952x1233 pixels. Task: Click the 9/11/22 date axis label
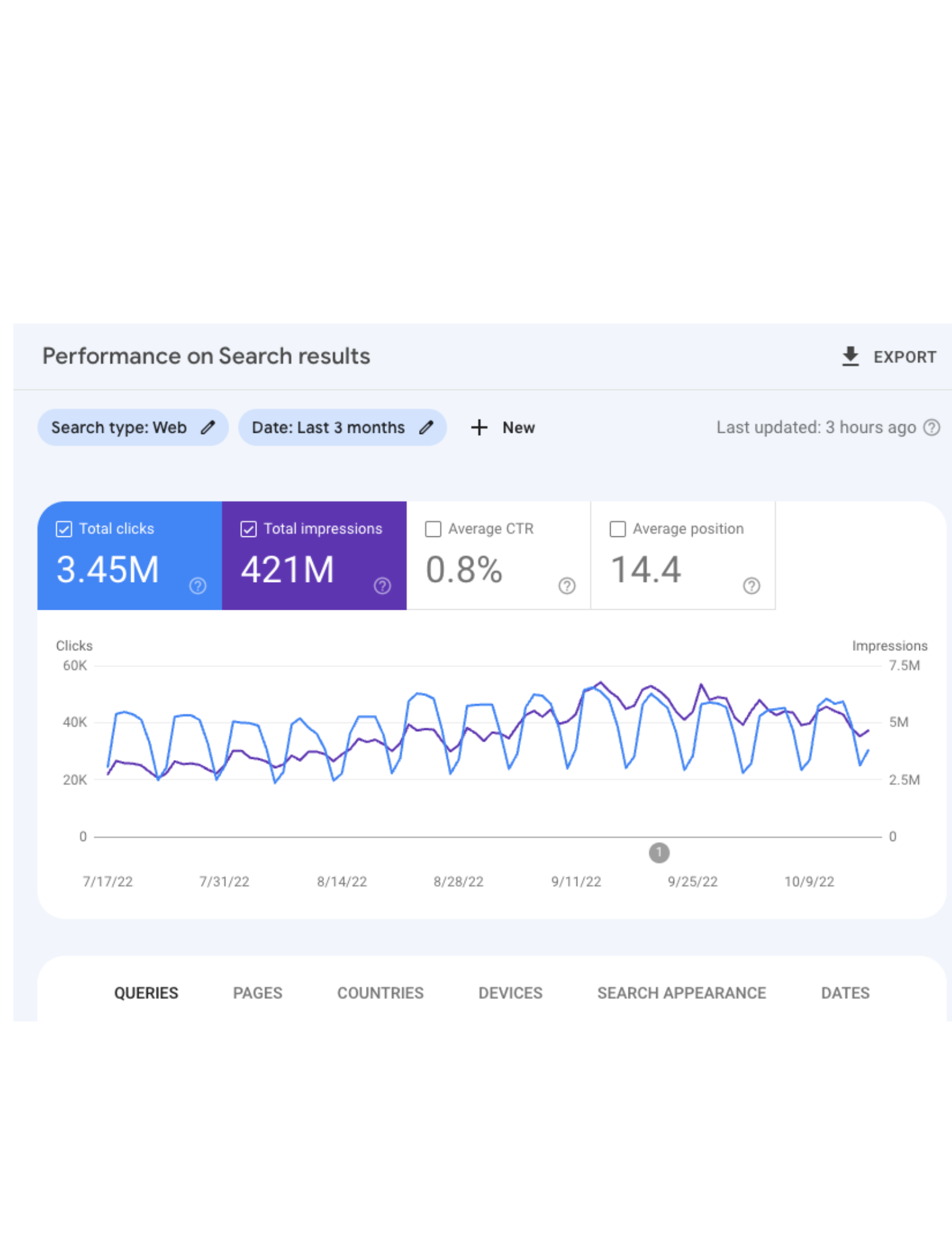click(576, 882)
